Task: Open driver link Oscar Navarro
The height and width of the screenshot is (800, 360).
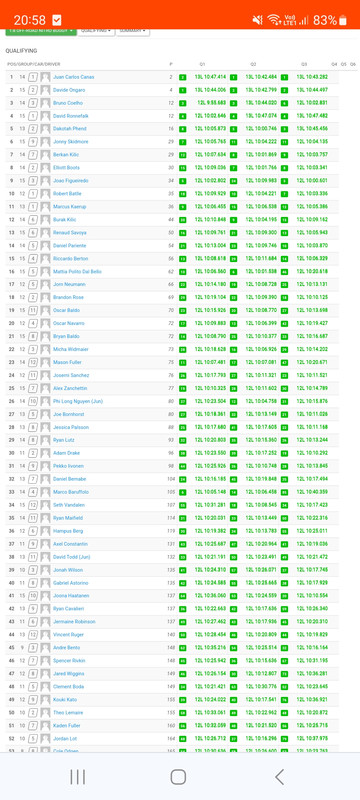Action: 69,323
